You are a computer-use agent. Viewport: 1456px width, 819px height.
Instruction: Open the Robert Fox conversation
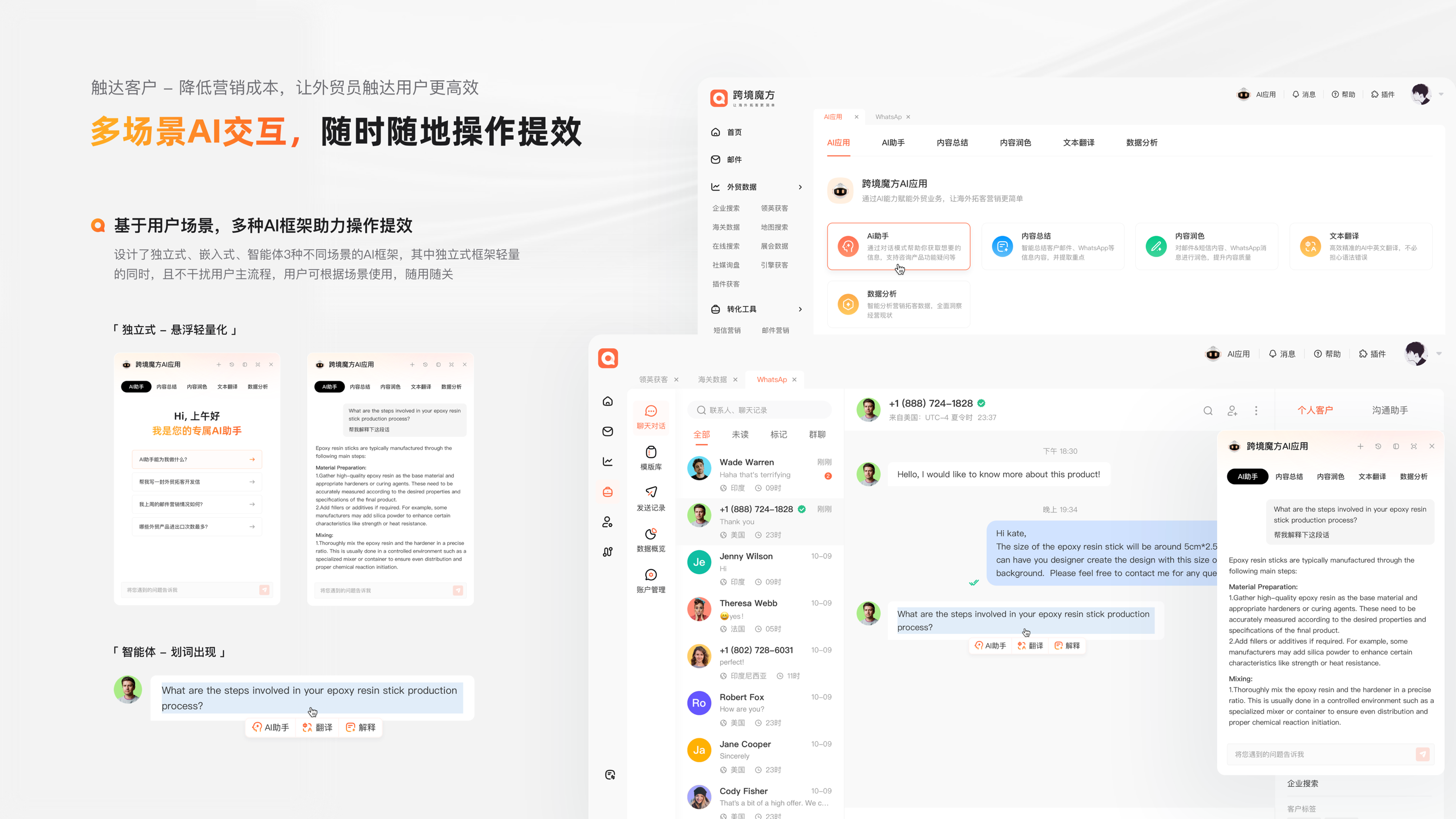click(x=759, y=709)
